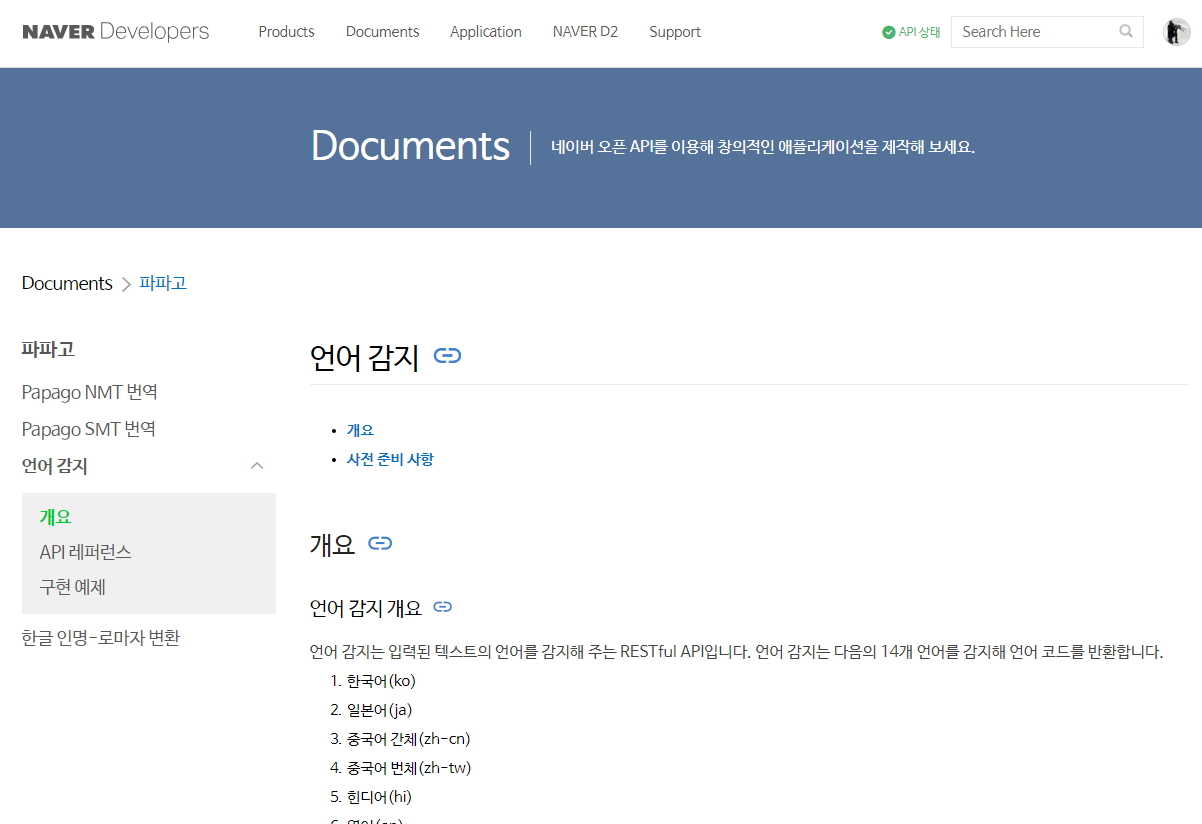The height and width of the screenshot is (824, 1202).
Task: Click the Documents breadcrumb link
Action: pyautogui.click(x=67, y=283)
